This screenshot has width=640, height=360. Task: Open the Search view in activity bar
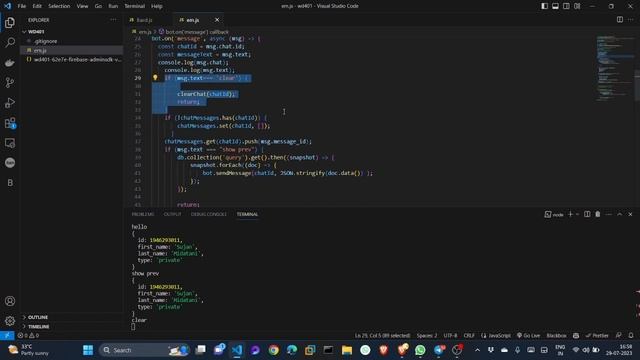pyautogui.click(x=10, y=42)
